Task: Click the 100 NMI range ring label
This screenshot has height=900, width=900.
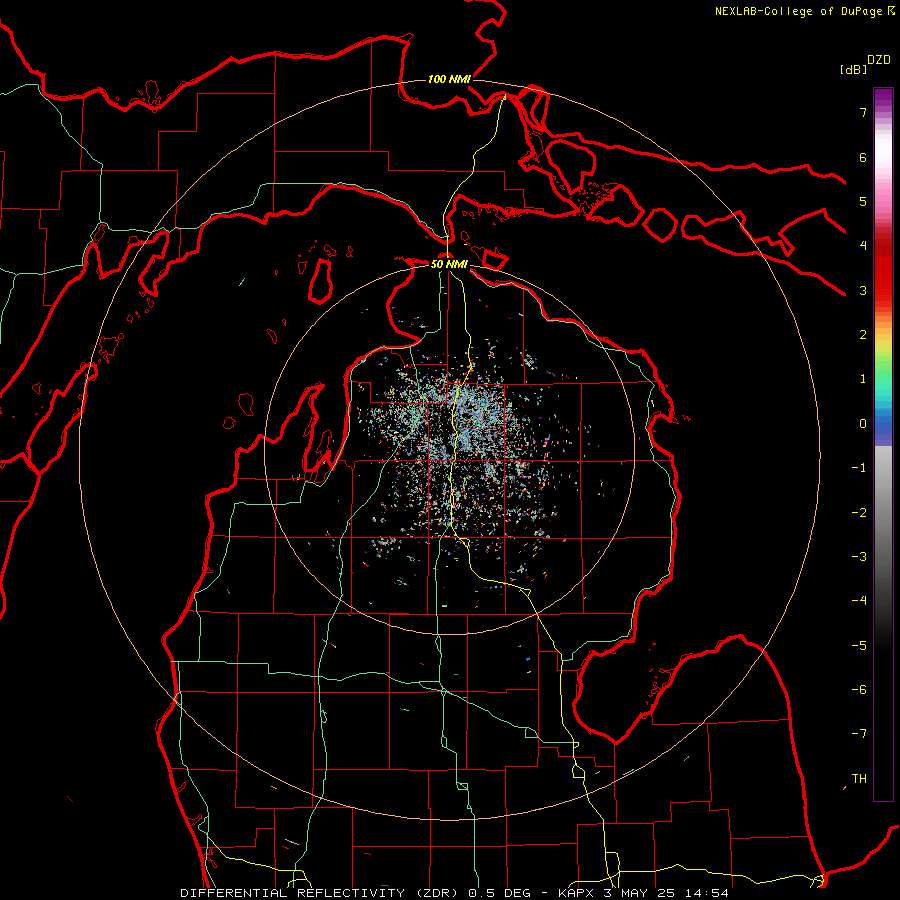Action: pos(449,79)
